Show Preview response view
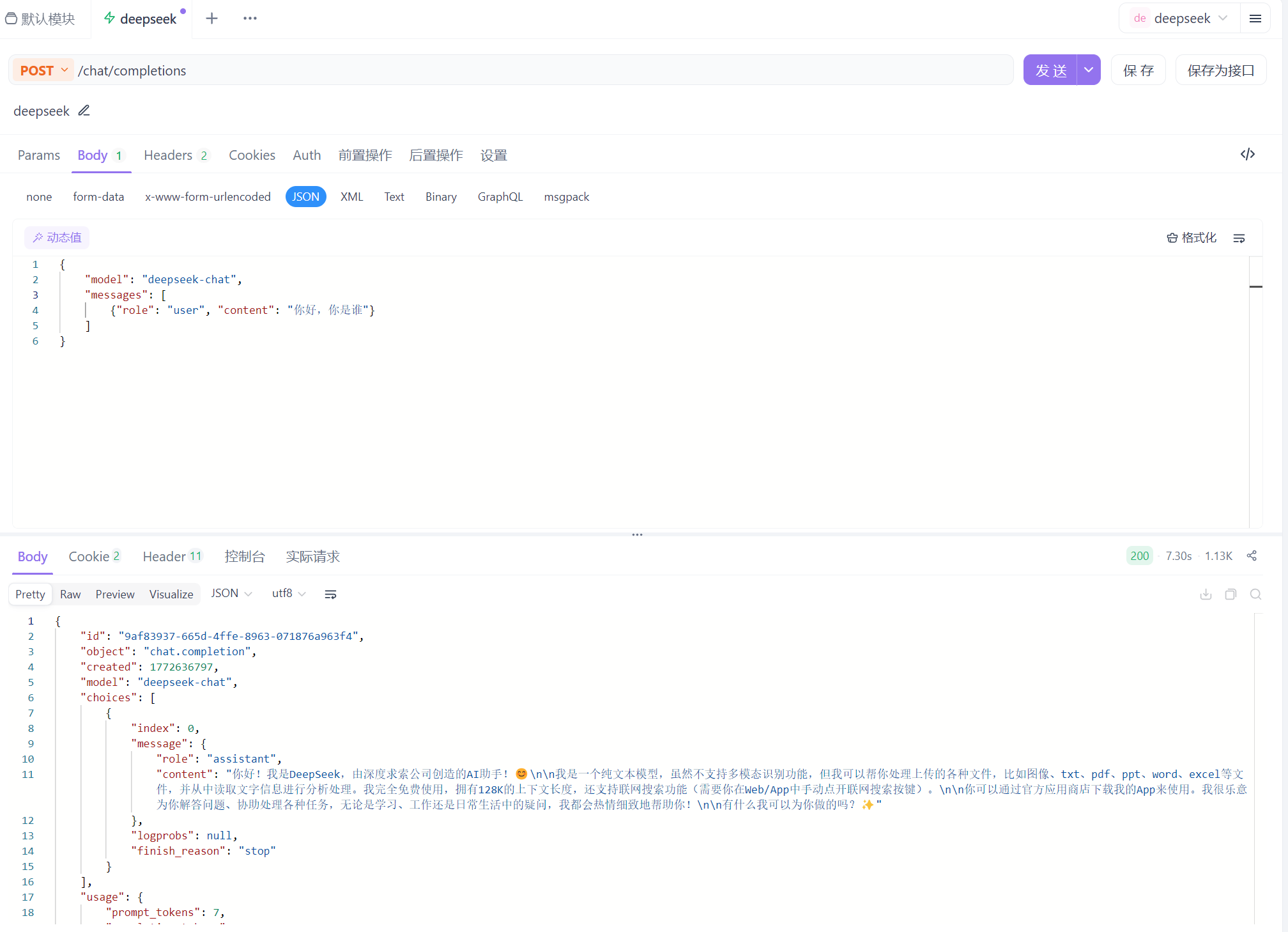Viewport: 1288px width, 932px height. 115,594
